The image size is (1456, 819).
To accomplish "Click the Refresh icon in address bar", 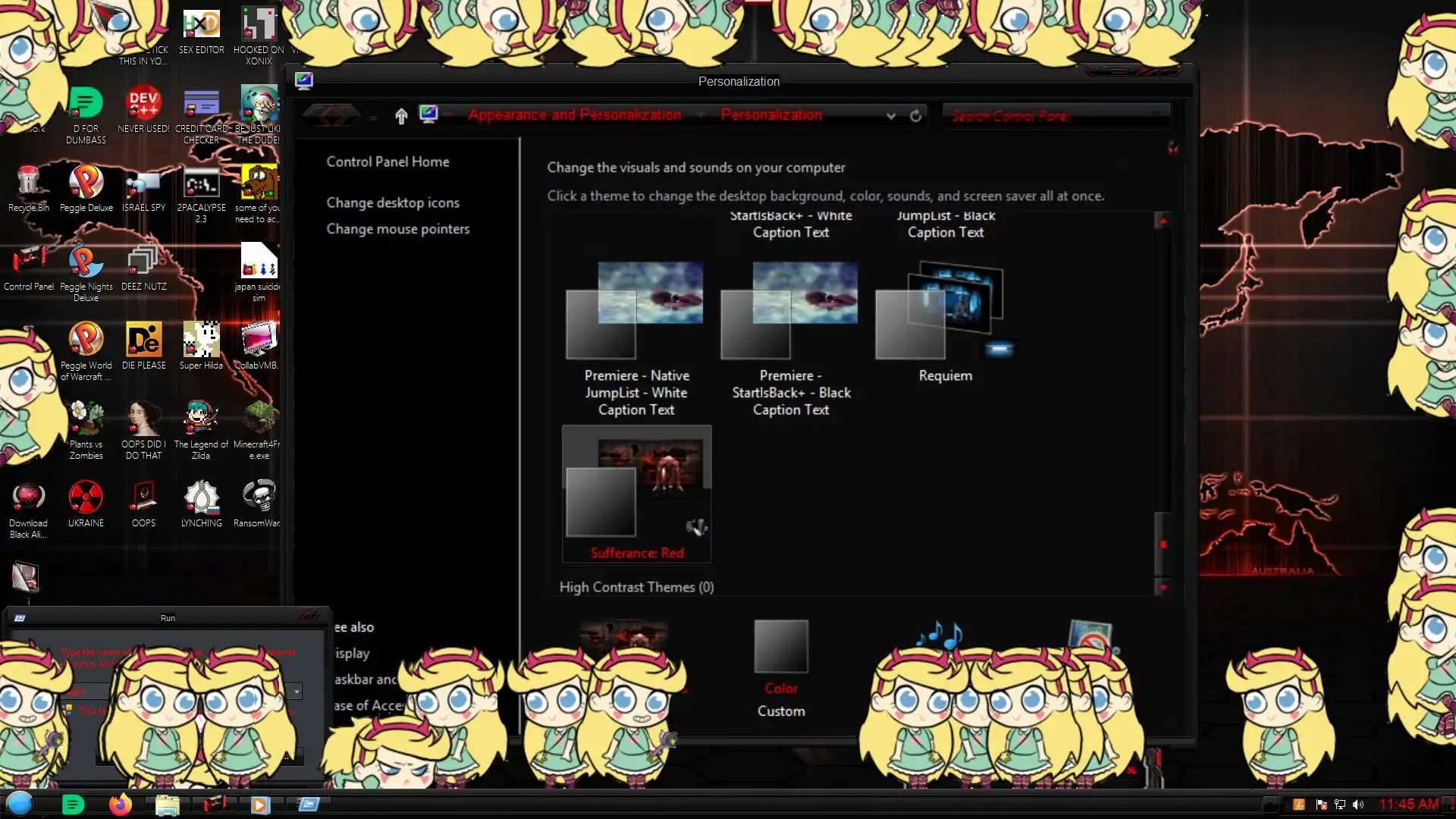I will click(x=915, y=116).
